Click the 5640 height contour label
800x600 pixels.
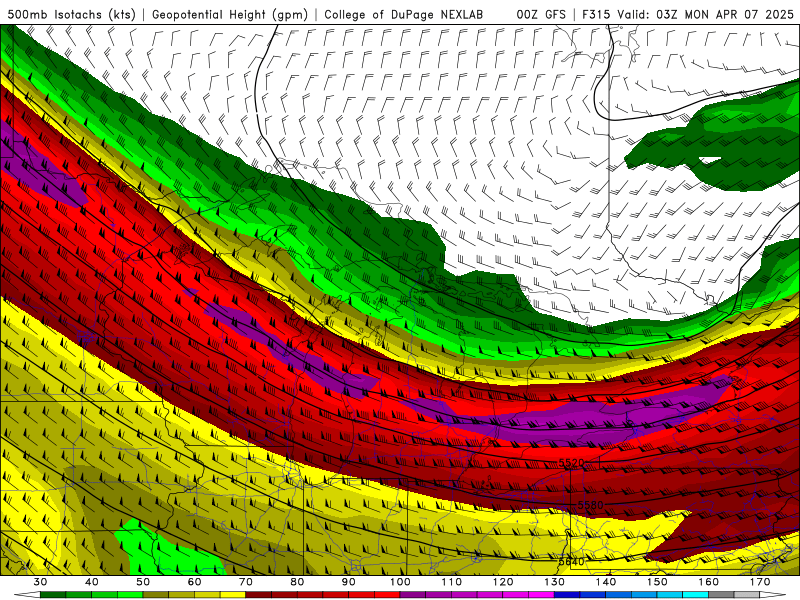[571, 562]
